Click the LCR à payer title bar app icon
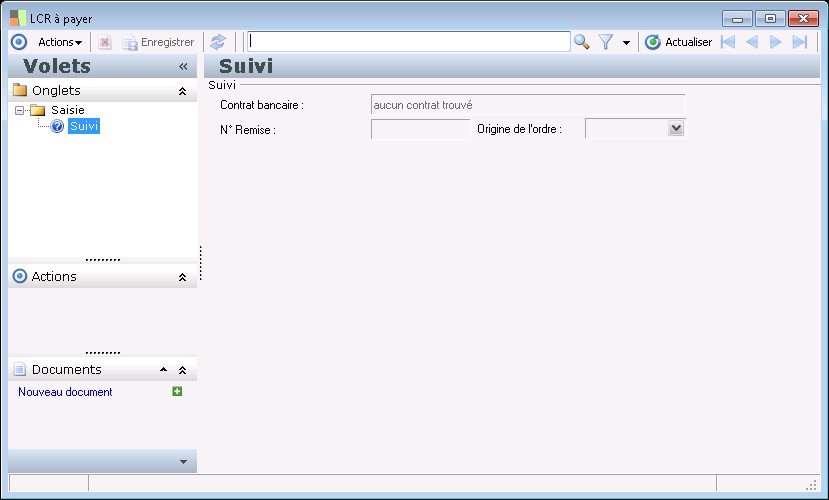The image size is (829, 500). (x=17, y=18)
